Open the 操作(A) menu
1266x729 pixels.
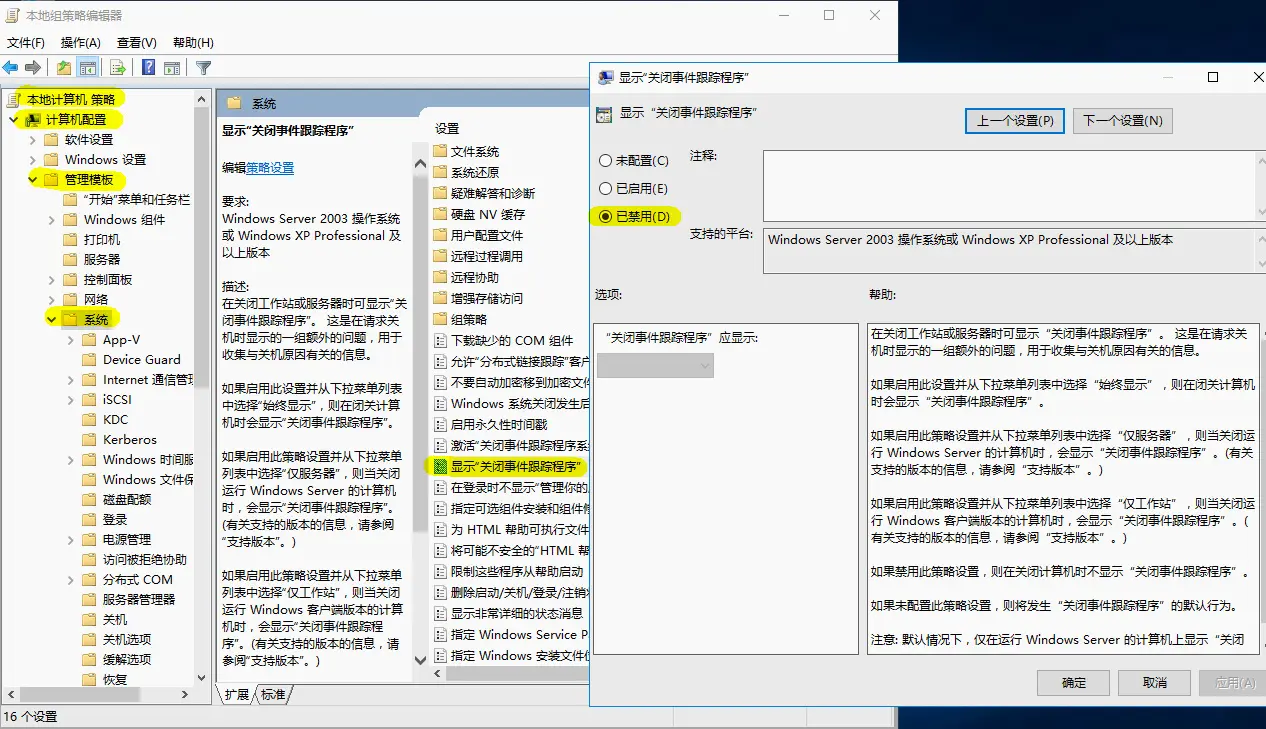coord(80,42)
